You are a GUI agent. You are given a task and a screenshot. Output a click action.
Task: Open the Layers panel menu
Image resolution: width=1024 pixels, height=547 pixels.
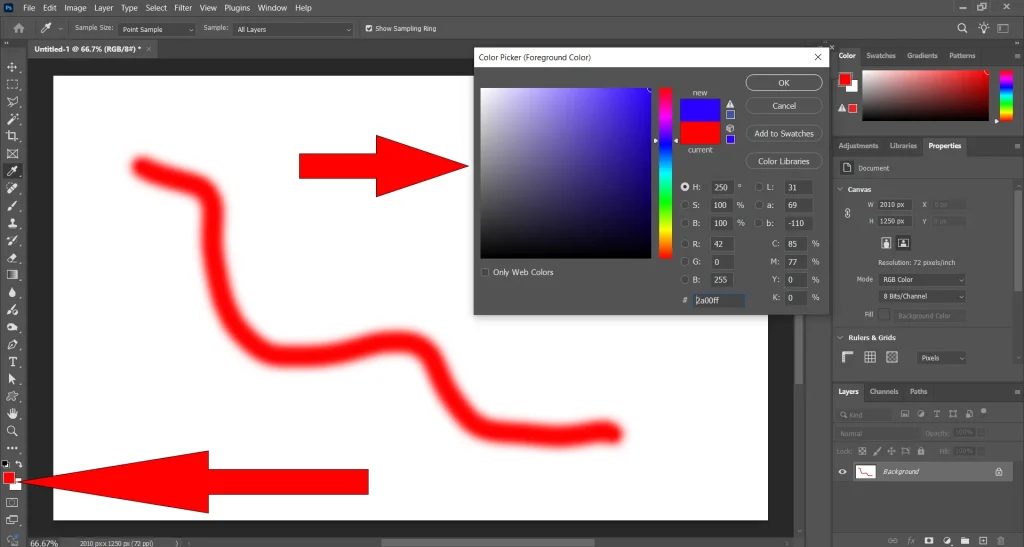pos(1017,392)
